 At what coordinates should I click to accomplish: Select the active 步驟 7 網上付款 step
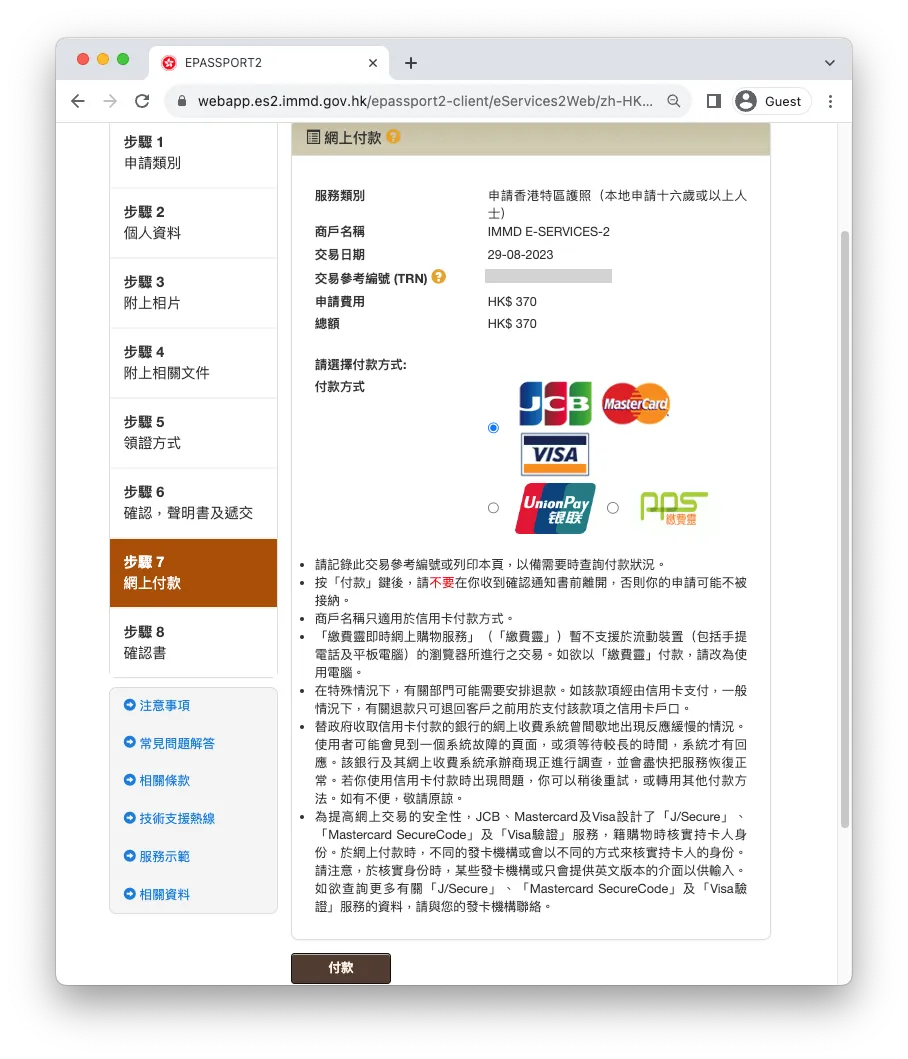tap(193, 573)
